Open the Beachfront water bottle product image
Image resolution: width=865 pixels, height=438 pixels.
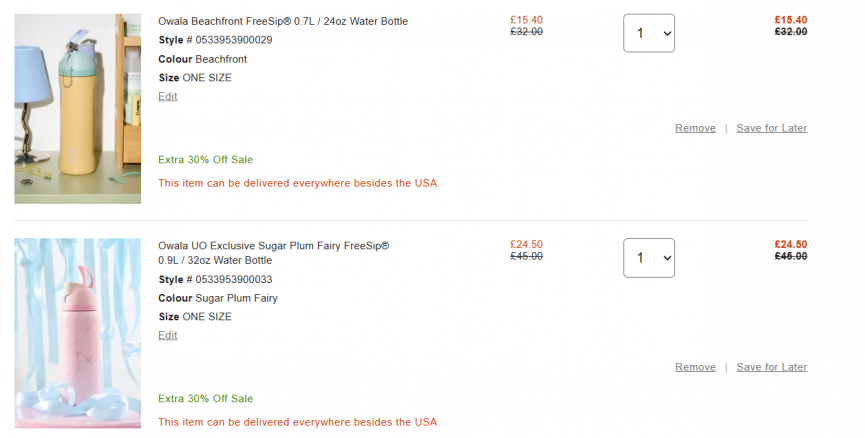[77, 108]
